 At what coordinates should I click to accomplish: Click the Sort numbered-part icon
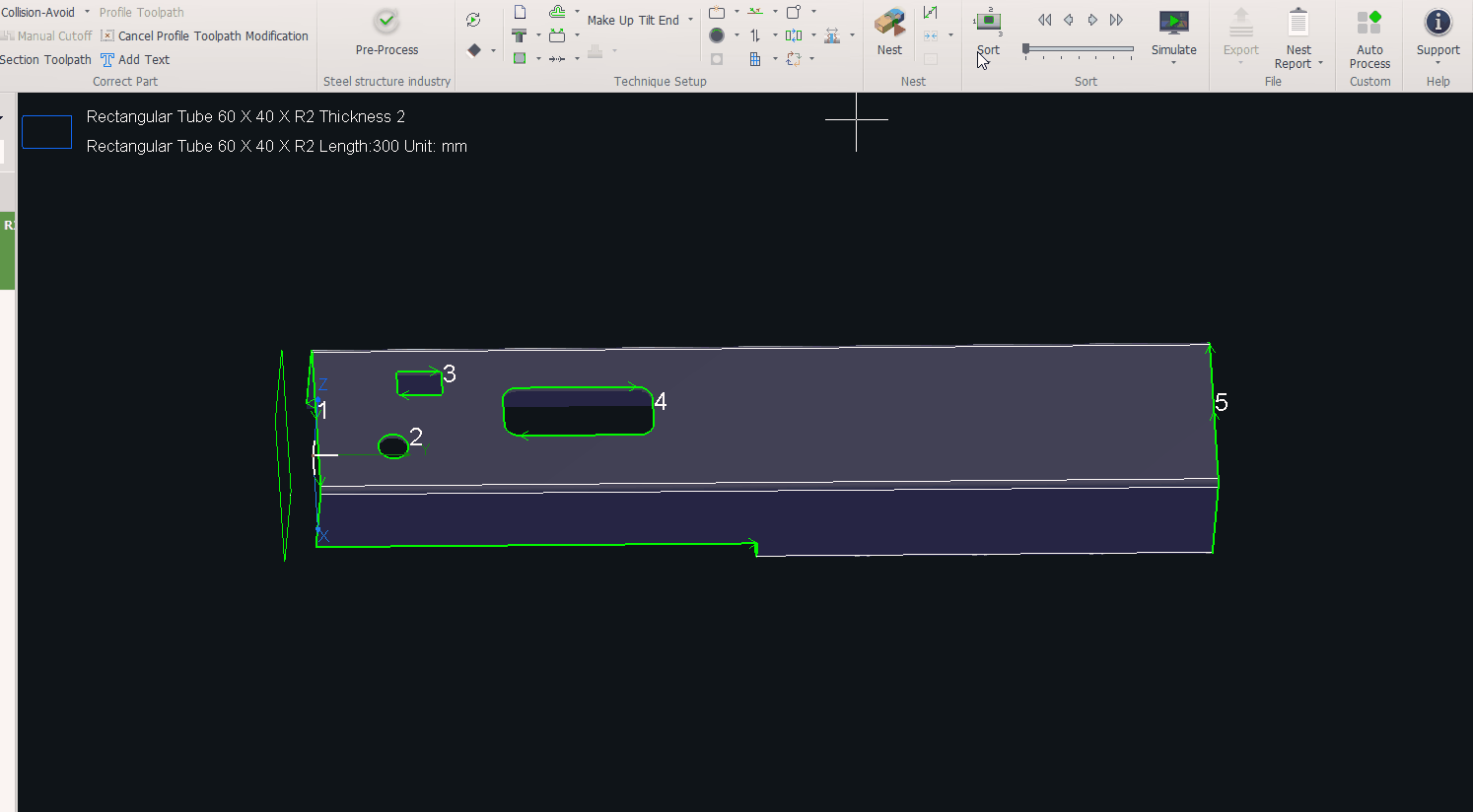pos(988,22)
